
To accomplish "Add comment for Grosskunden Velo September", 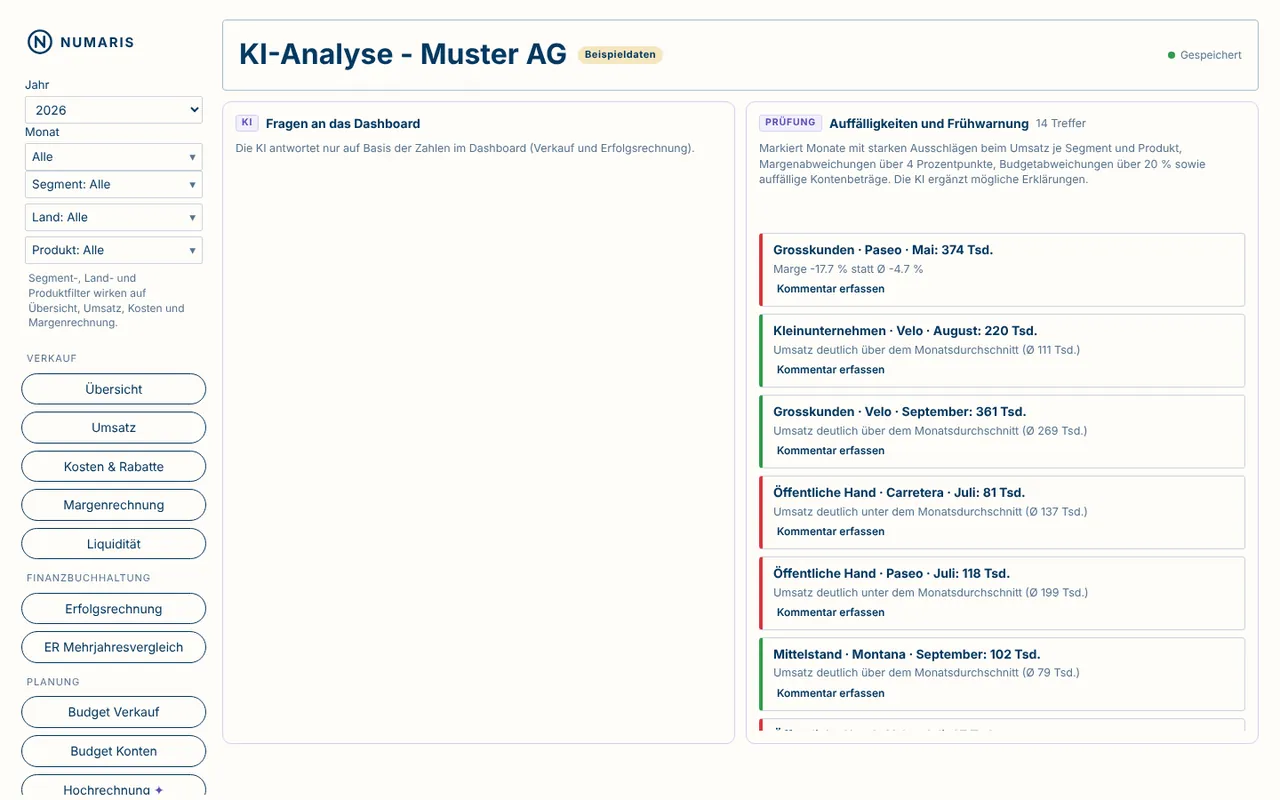I will point(831,451).
